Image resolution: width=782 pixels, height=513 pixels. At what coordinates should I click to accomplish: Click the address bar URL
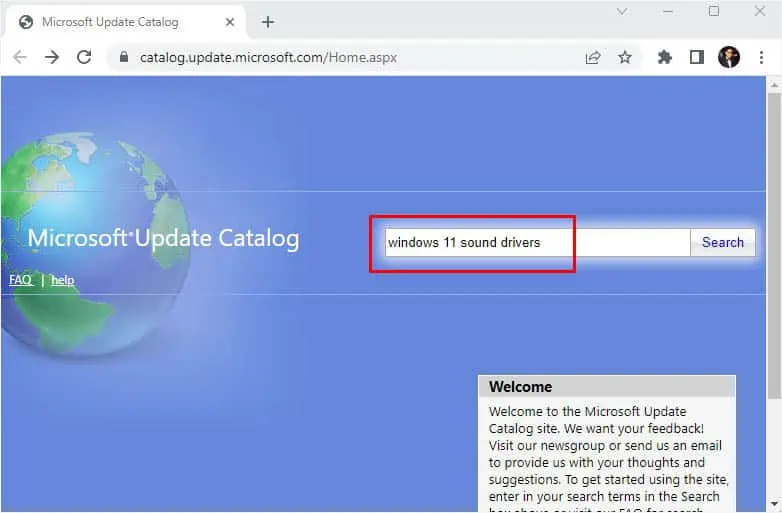point(268,57)
